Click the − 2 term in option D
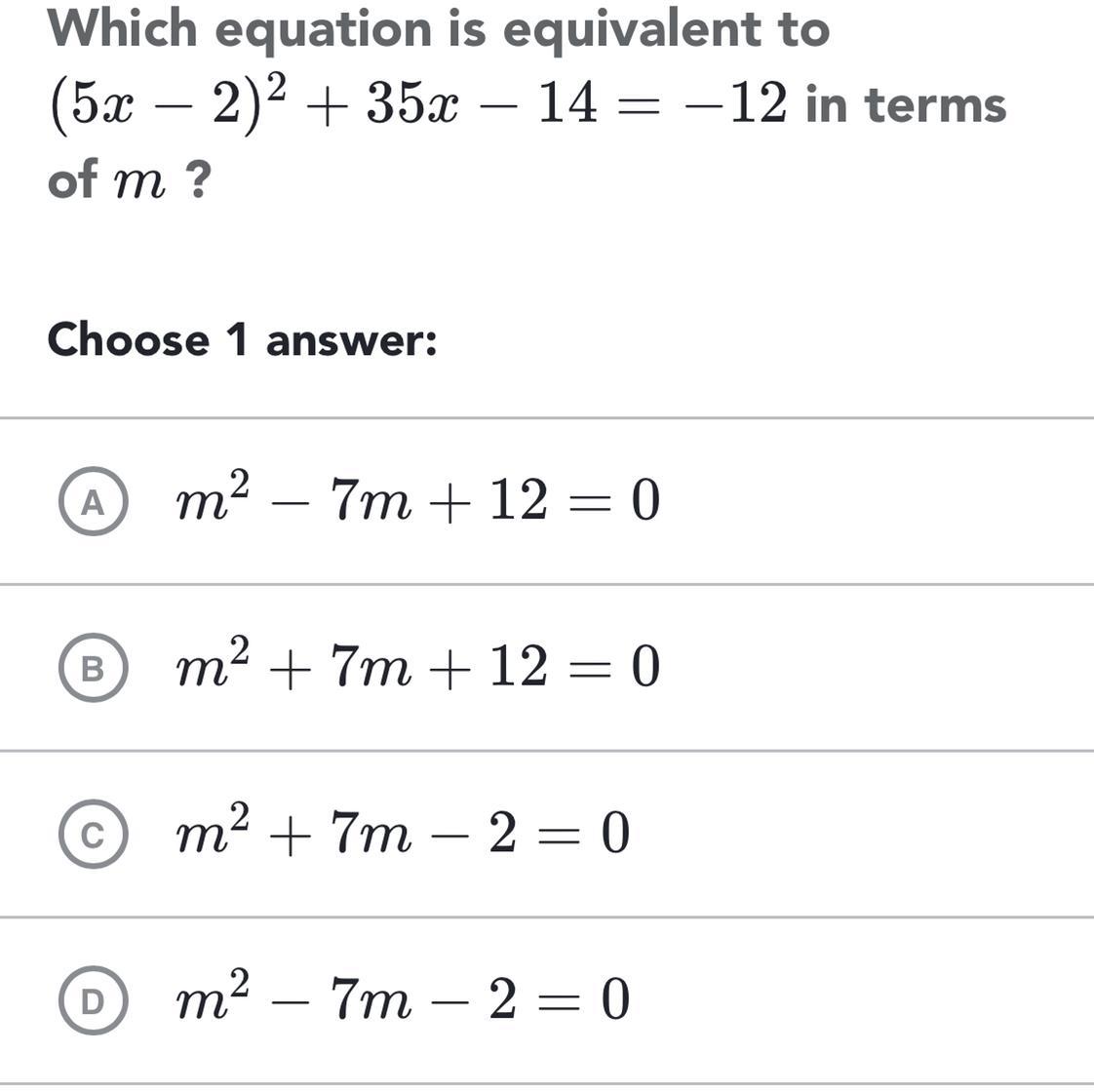 [x=474, y=1000]
